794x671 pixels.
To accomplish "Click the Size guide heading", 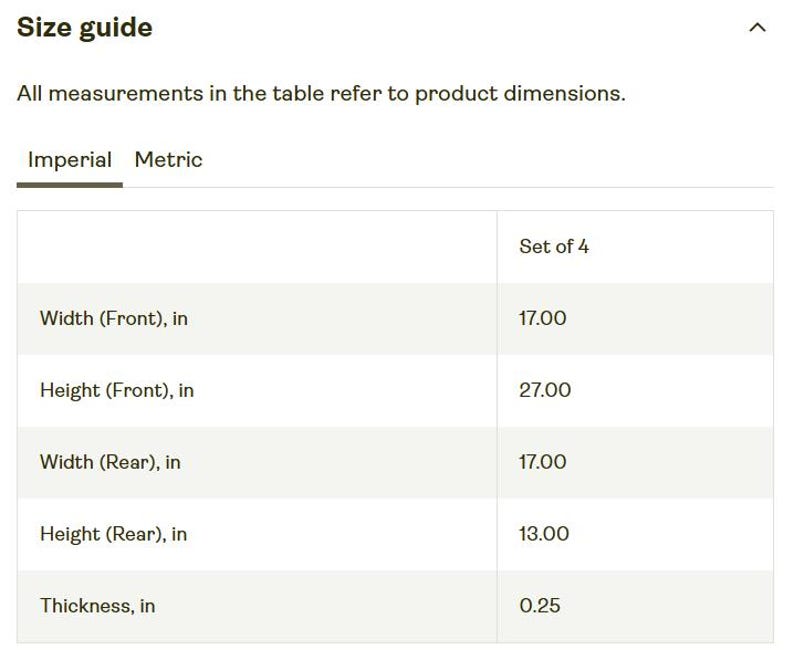I will click(x=85, y=28).
